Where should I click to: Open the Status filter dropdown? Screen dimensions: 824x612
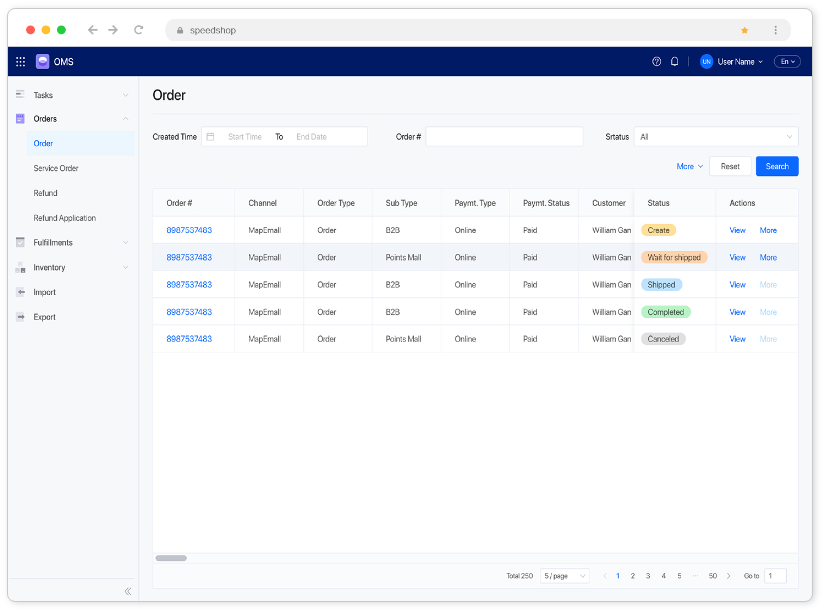click(x=716, y=137)
